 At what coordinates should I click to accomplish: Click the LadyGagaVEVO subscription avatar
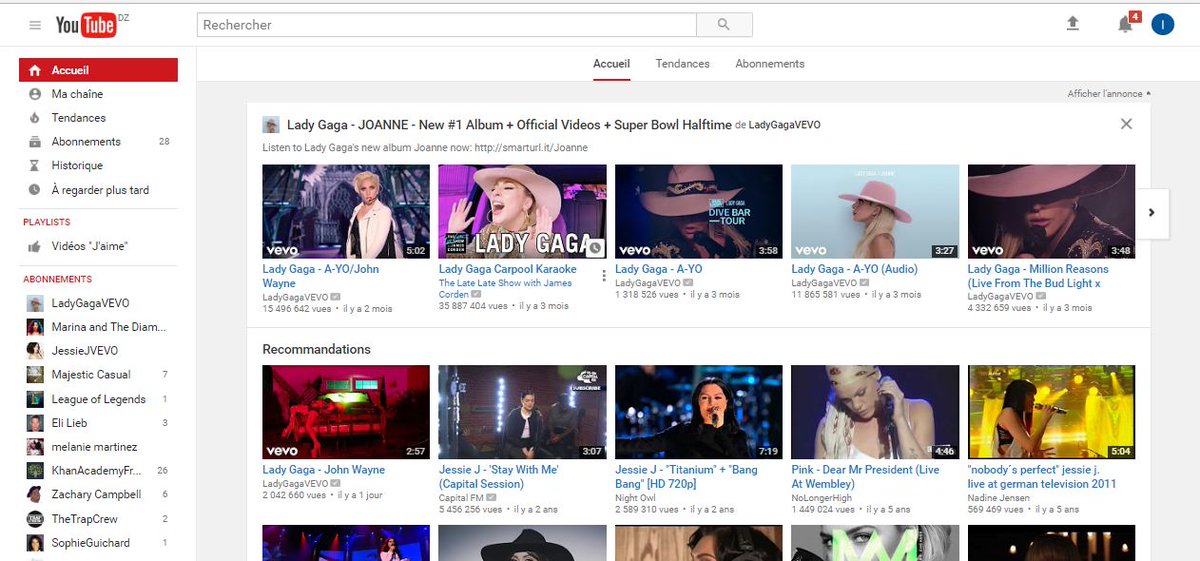(x=35, y=303)
